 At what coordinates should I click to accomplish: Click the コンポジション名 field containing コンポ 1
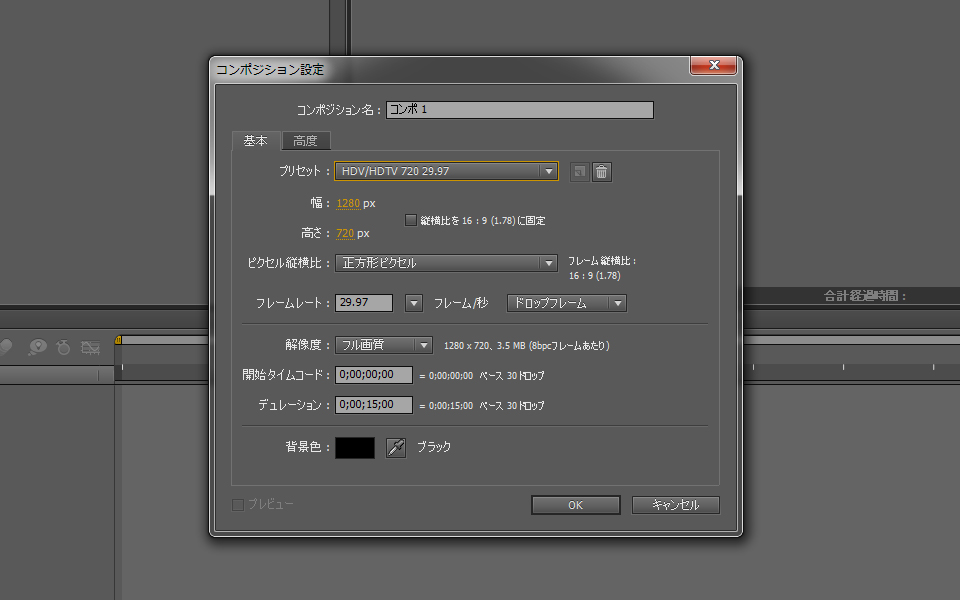(520, 110)
